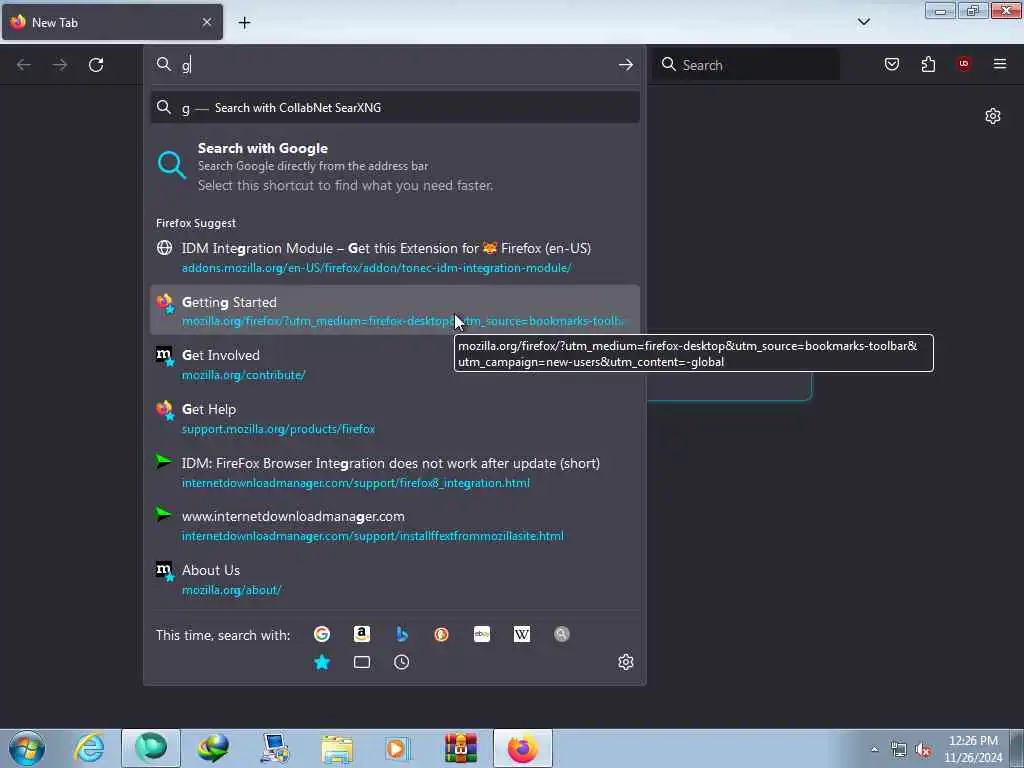Select the Search with Google shortcut
The height and width of the screenshot is (768, 1024).
point(395,167)
